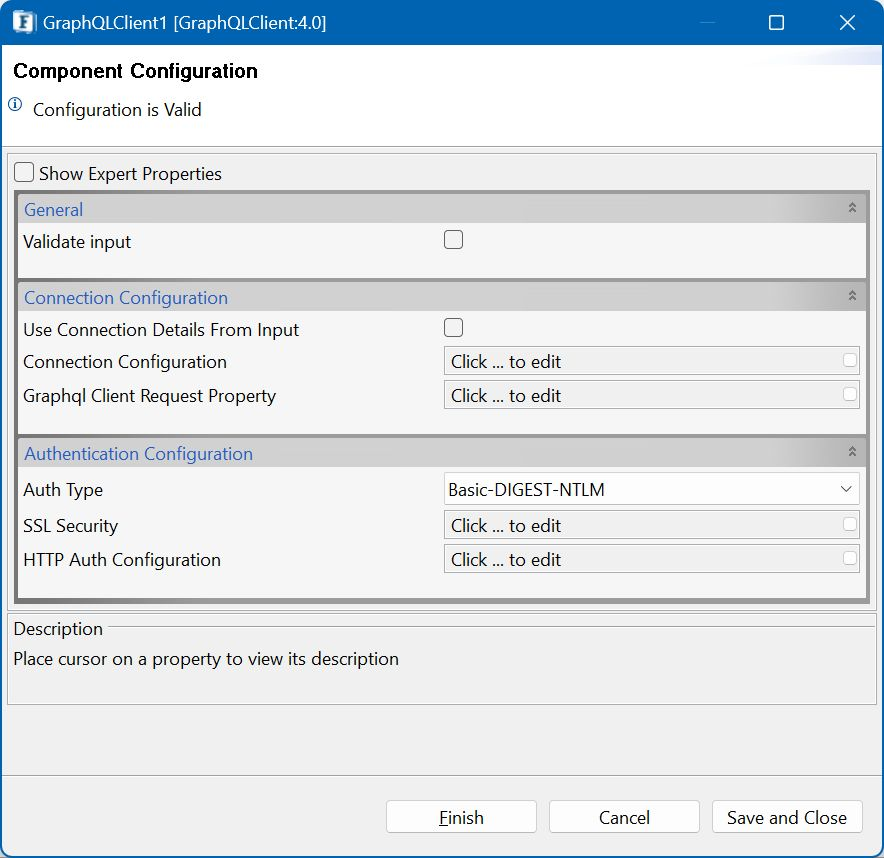This screenshot has height=858, width=884.
Task: Click the Show Expert Properties label text
Action: coord(130,174)
